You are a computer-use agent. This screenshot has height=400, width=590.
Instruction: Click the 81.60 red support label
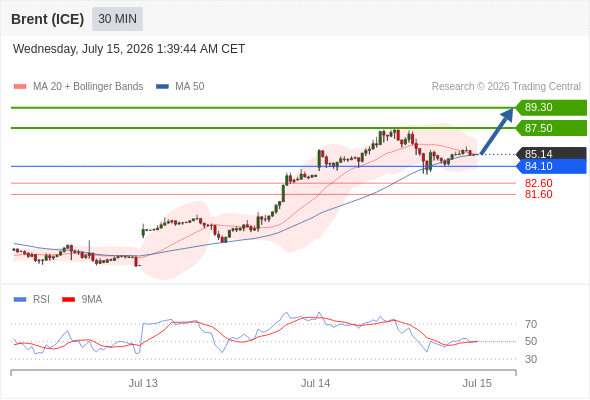538,195
